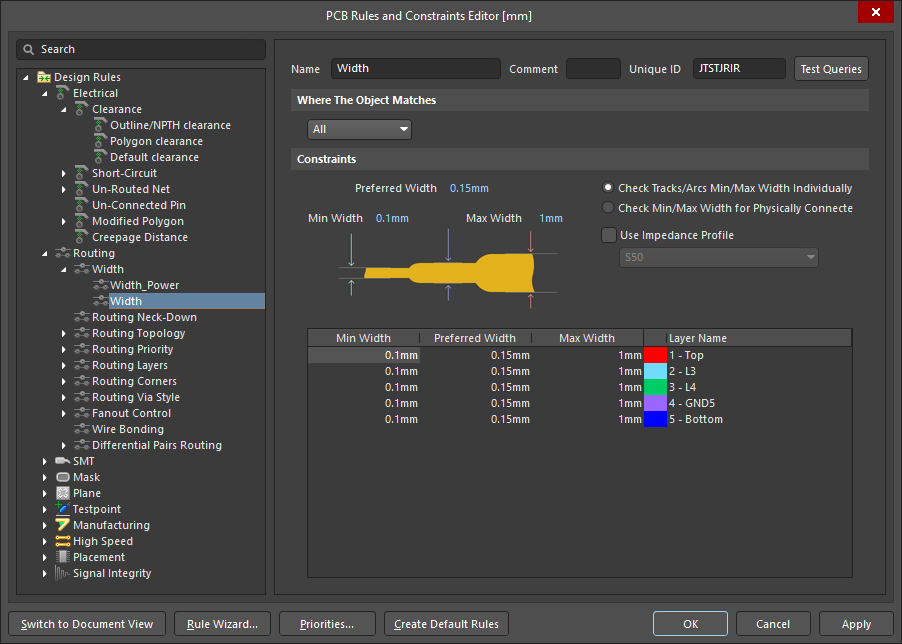Click the red Top layer color swatch
902x644 pixels.
pos(655,355)
